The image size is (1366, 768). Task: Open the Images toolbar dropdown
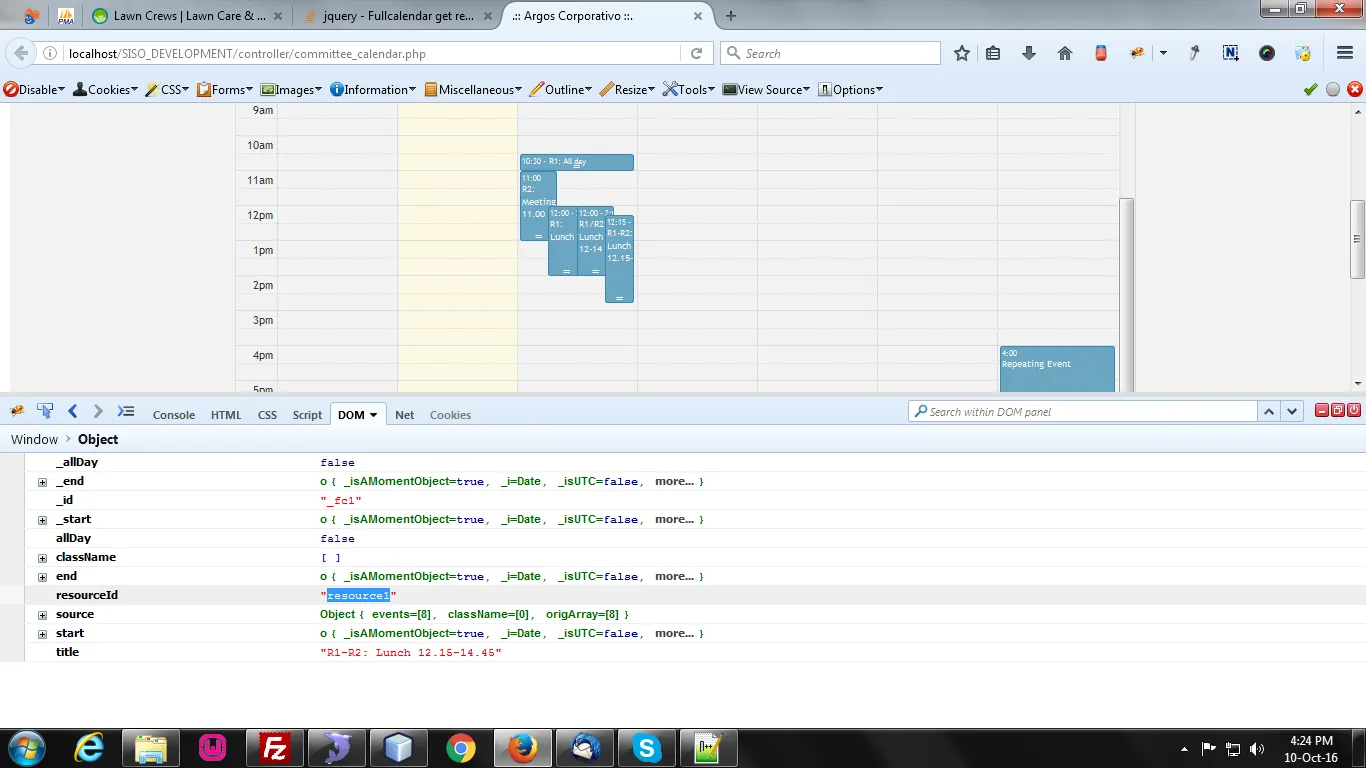(292, 90)
